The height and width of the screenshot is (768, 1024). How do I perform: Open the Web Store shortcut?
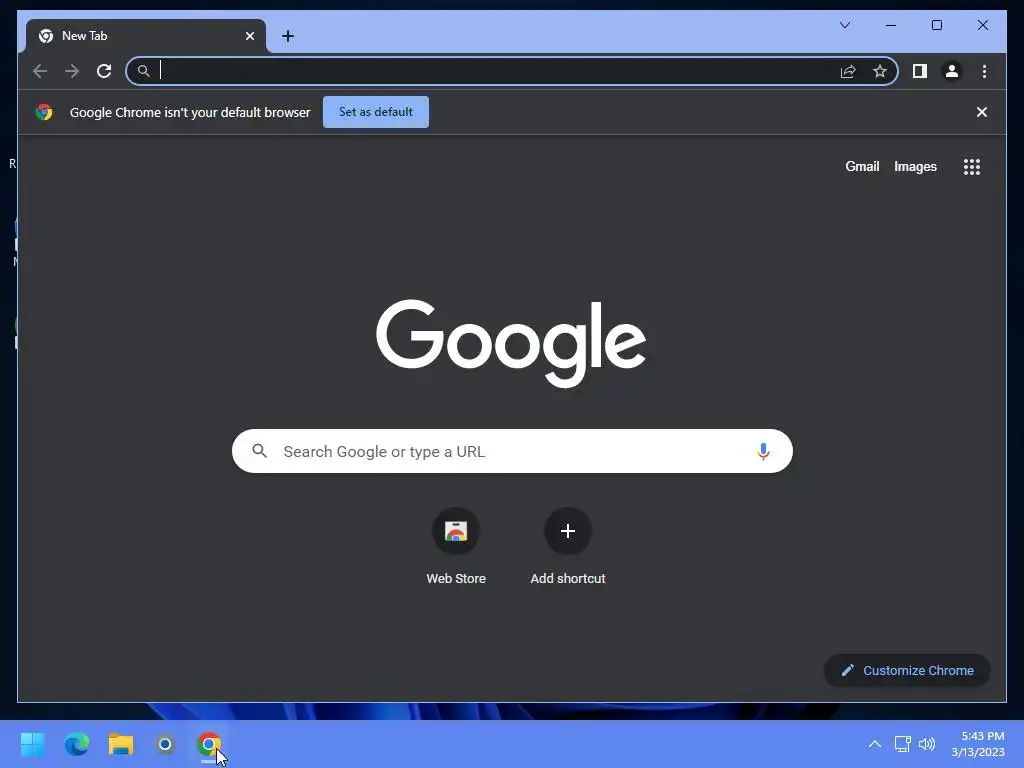(456, 546)
